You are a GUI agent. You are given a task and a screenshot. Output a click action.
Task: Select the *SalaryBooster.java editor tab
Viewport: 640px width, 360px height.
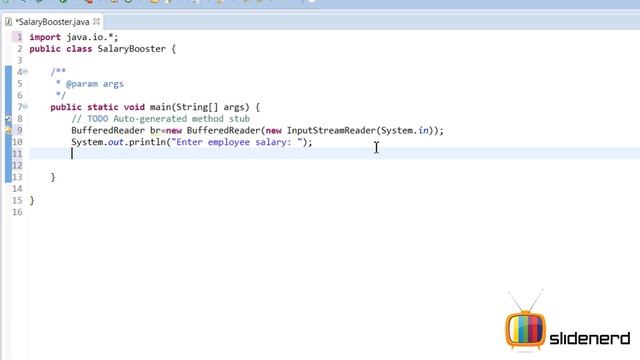pos(52,22)
